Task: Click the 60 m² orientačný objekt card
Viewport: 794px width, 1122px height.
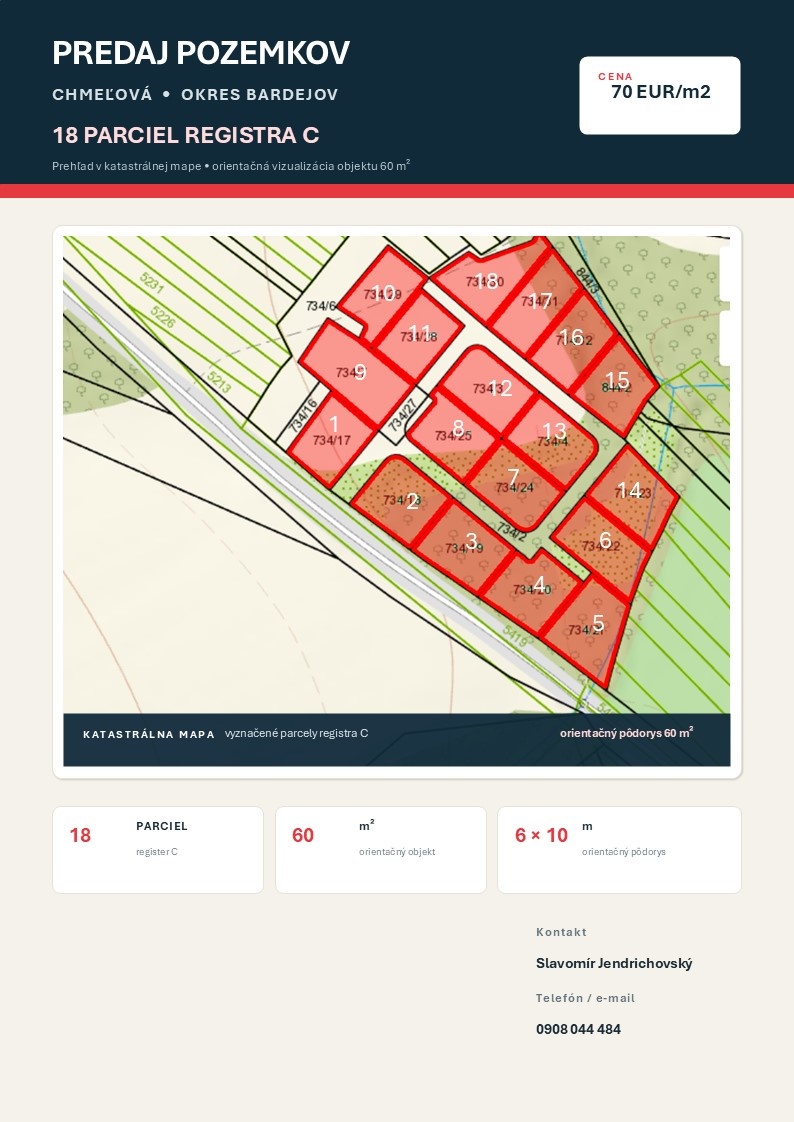Action: point(381,850)
